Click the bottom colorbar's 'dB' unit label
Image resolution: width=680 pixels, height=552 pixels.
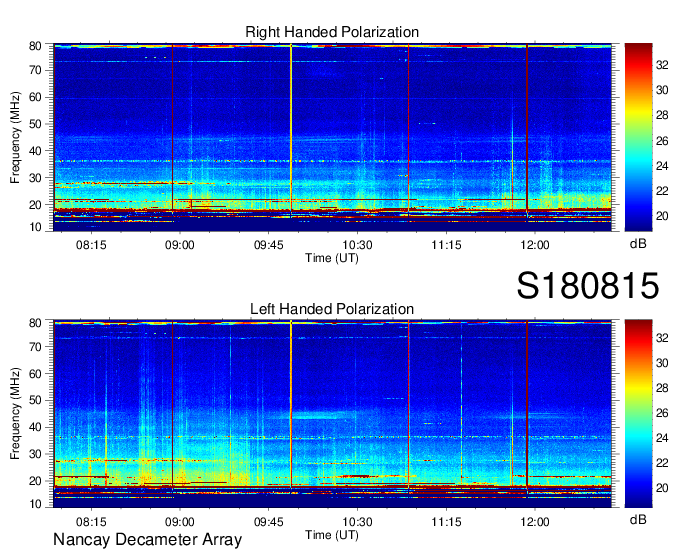pyautogui.click(x=638, y=519)
